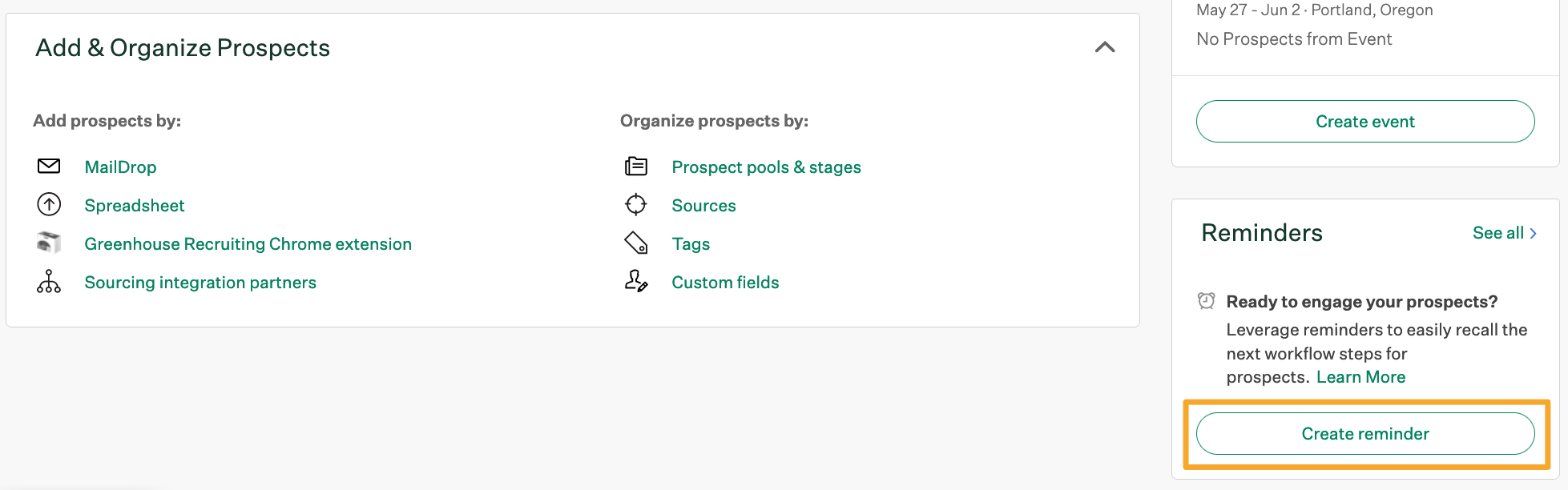
Task: Open the Learn More link about reminders
Action: [x=1360, y=376]
